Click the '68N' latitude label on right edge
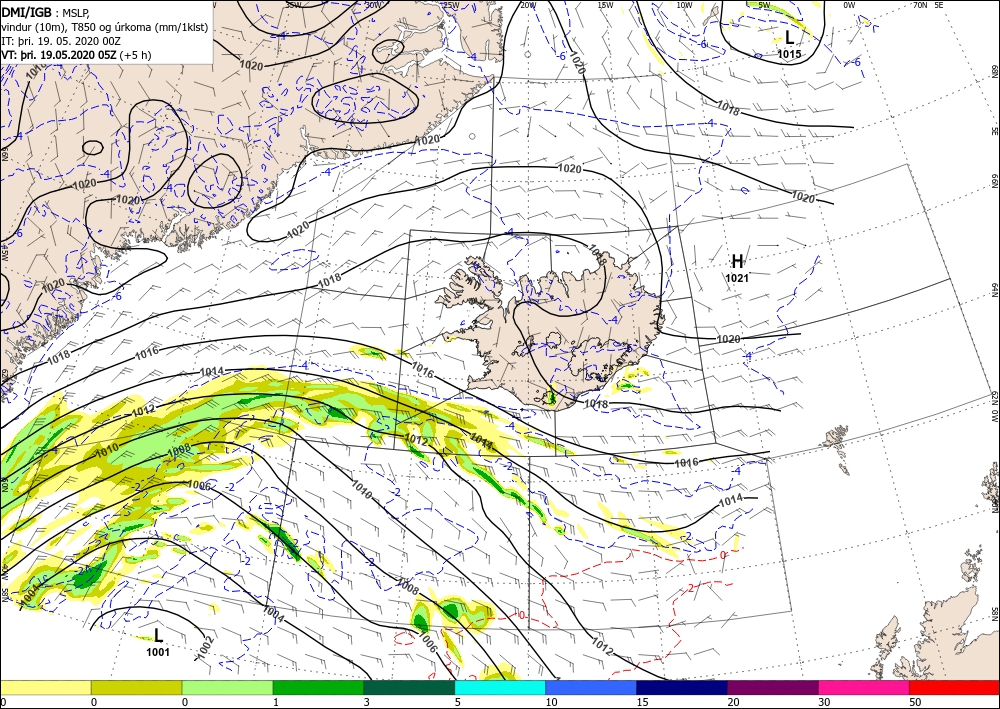 click(994, 71)
